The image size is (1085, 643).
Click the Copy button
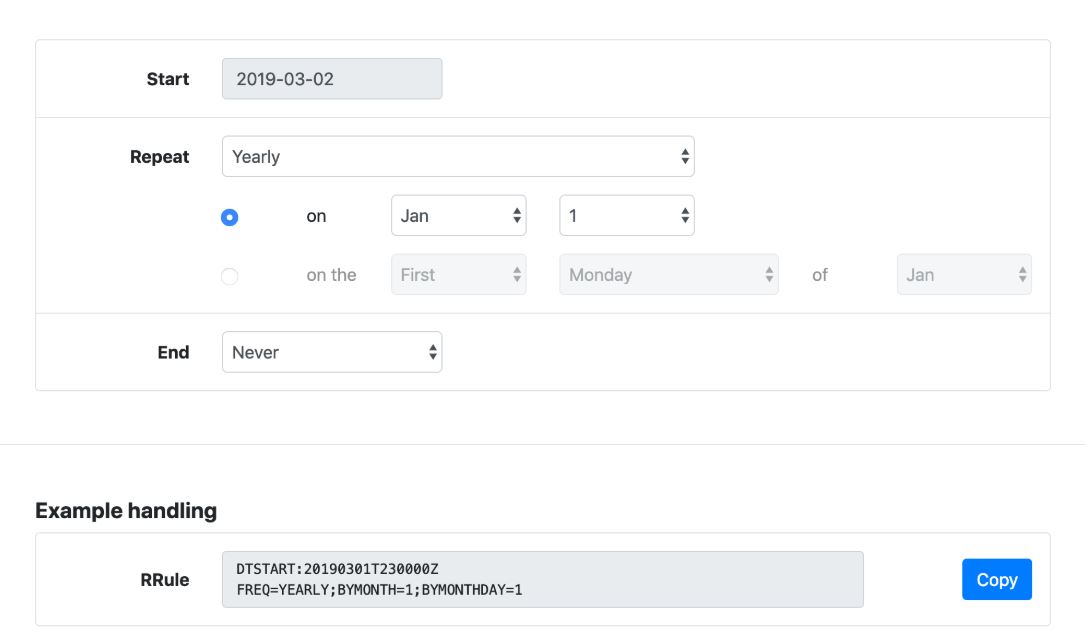click(x=996, y=580)
